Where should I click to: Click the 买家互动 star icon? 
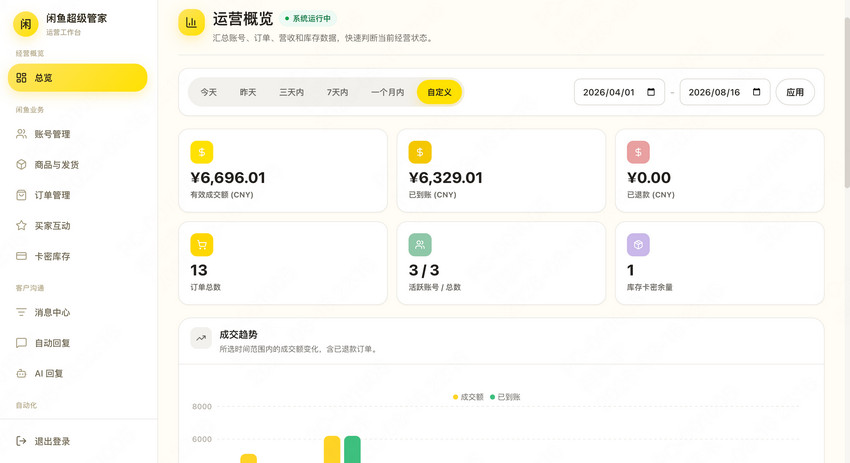21,226
